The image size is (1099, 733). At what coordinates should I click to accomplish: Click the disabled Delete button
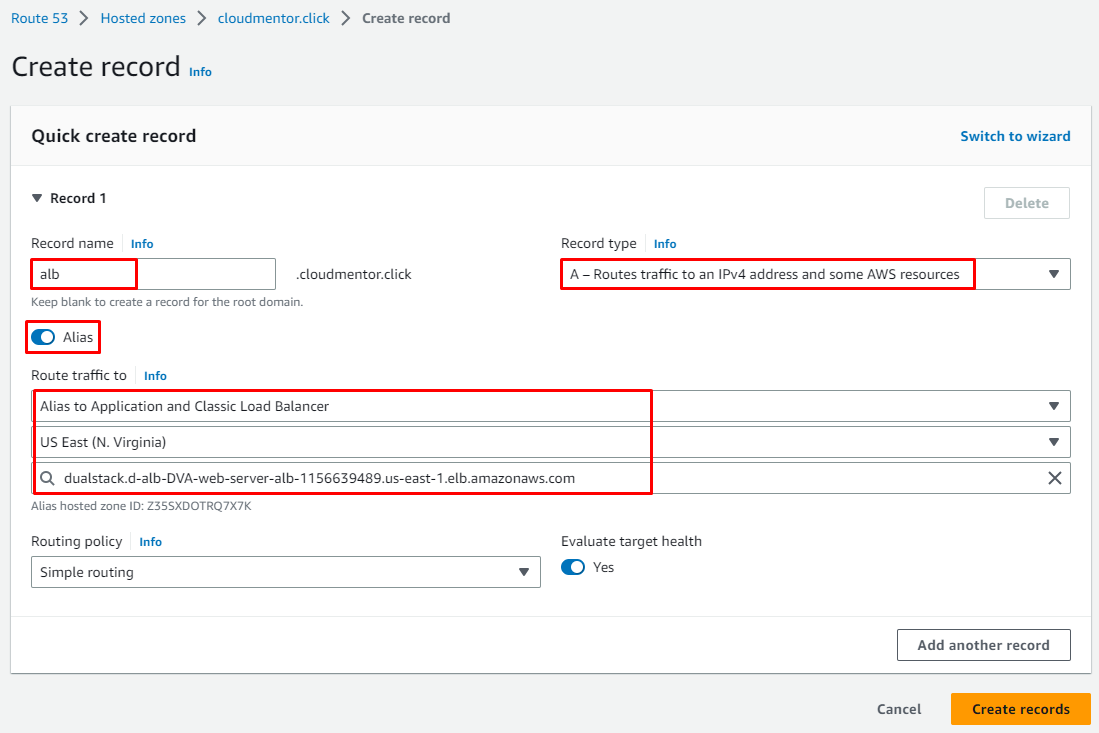(x=1026, y=203)
